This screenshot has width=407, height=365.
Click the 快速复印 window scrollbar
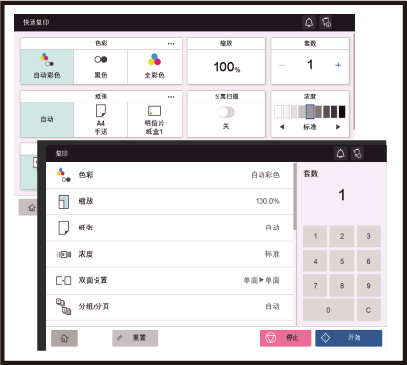(x=354, y=81)
